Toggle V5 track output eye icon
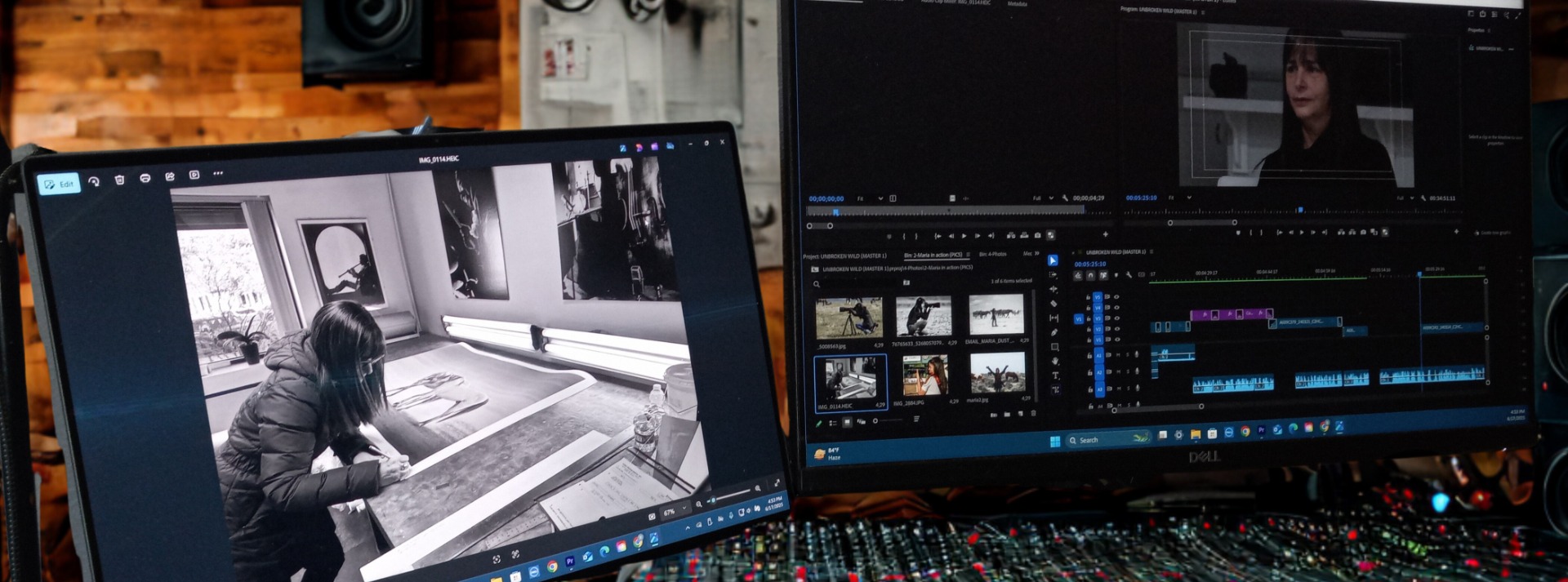The image size is (1568, 582). (x=1116, y=297)
